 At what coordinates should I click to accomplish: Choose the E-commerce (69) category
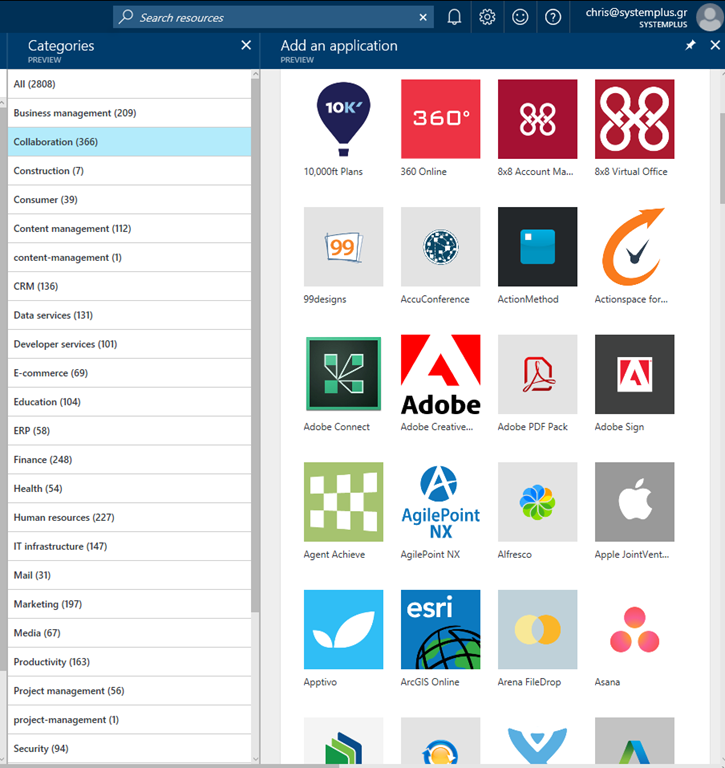point(129,373)
